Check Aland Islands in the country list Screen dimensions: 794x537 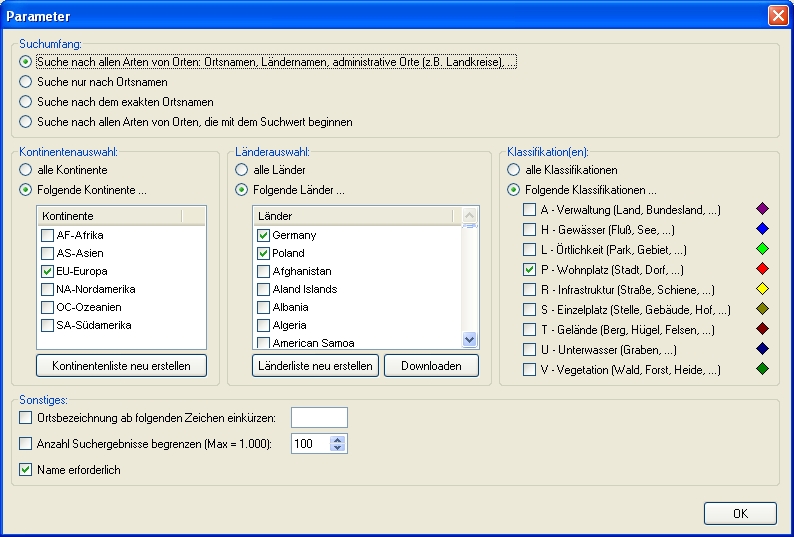click(x=263, y=289)
